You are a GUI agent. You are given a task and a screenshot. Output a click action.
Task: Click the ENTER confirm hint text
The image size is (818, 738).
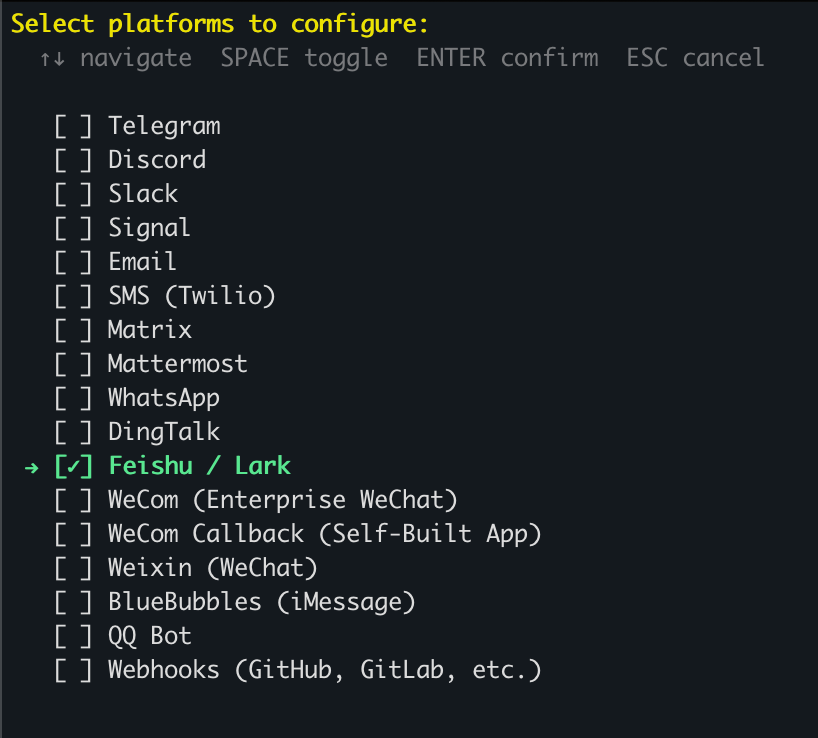click(507, 58)
